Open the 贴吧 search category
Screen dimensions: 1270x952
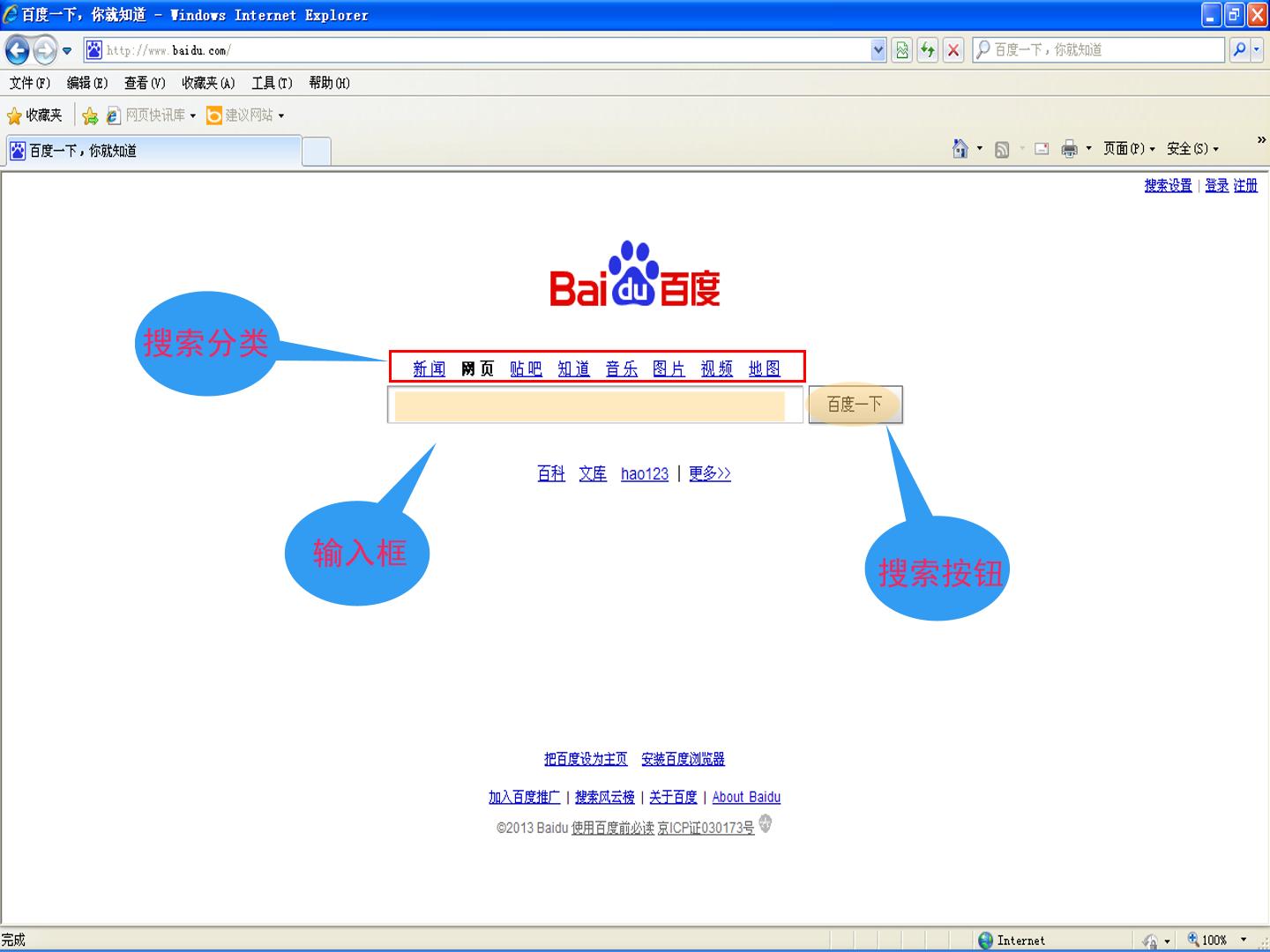click(526, 368)
